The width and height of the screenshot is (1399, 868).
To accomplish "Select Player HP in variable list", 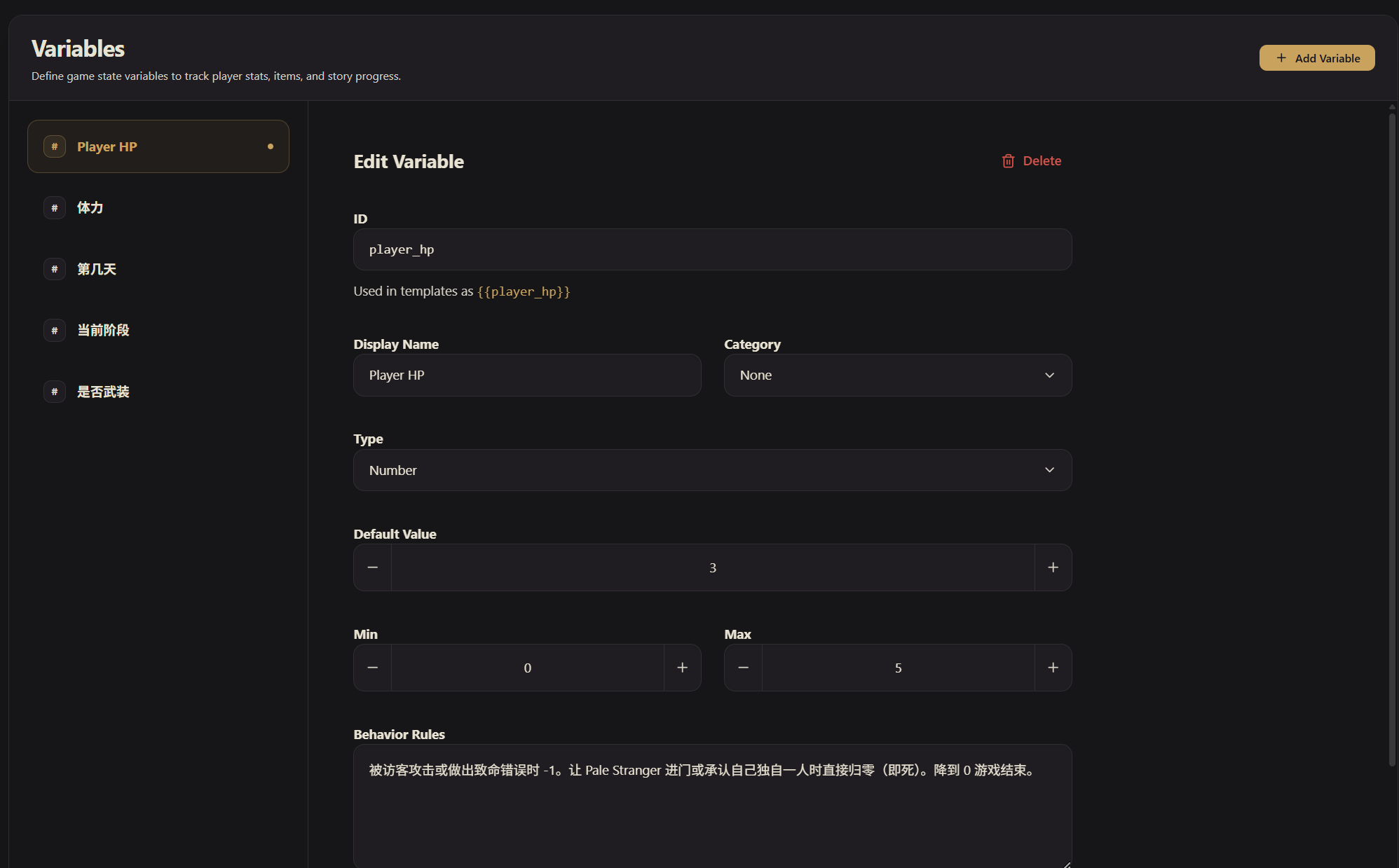I will click(x=158, y=146).
